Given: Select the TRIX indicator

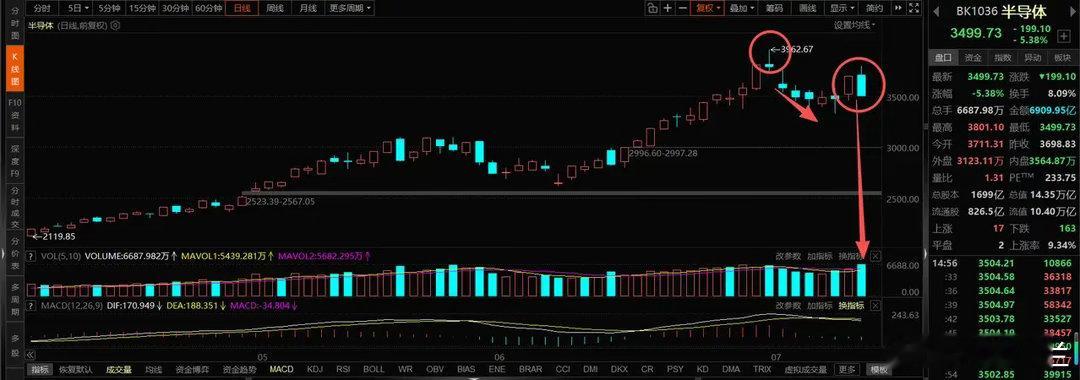Looking at the screenshot, I should pyautogui.click(x=762, y=370).
